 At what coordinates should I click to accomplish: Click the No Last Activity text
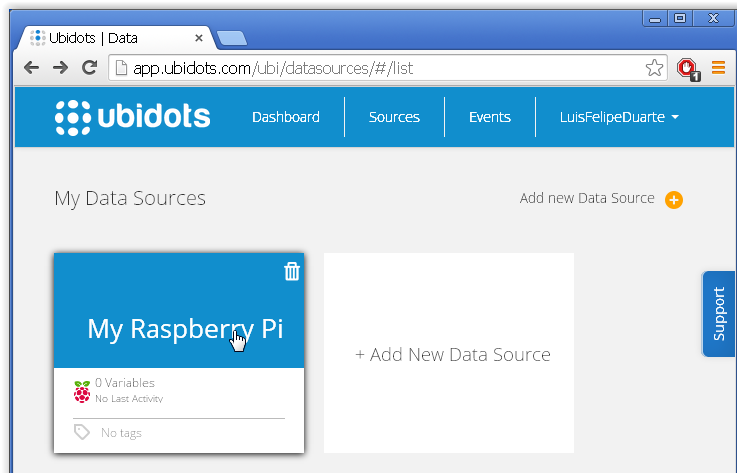click(129, 399)
